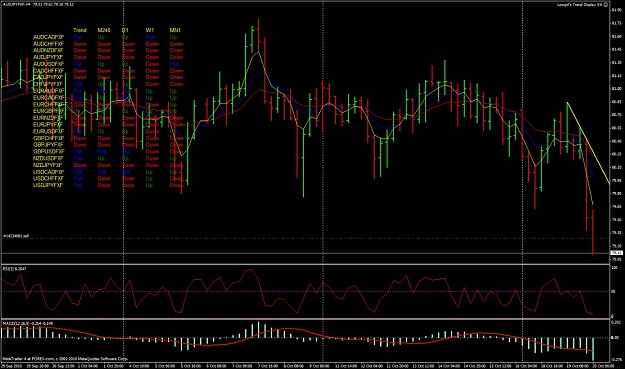
Task: Click the MACD indicator label
Action: (28, 324)
